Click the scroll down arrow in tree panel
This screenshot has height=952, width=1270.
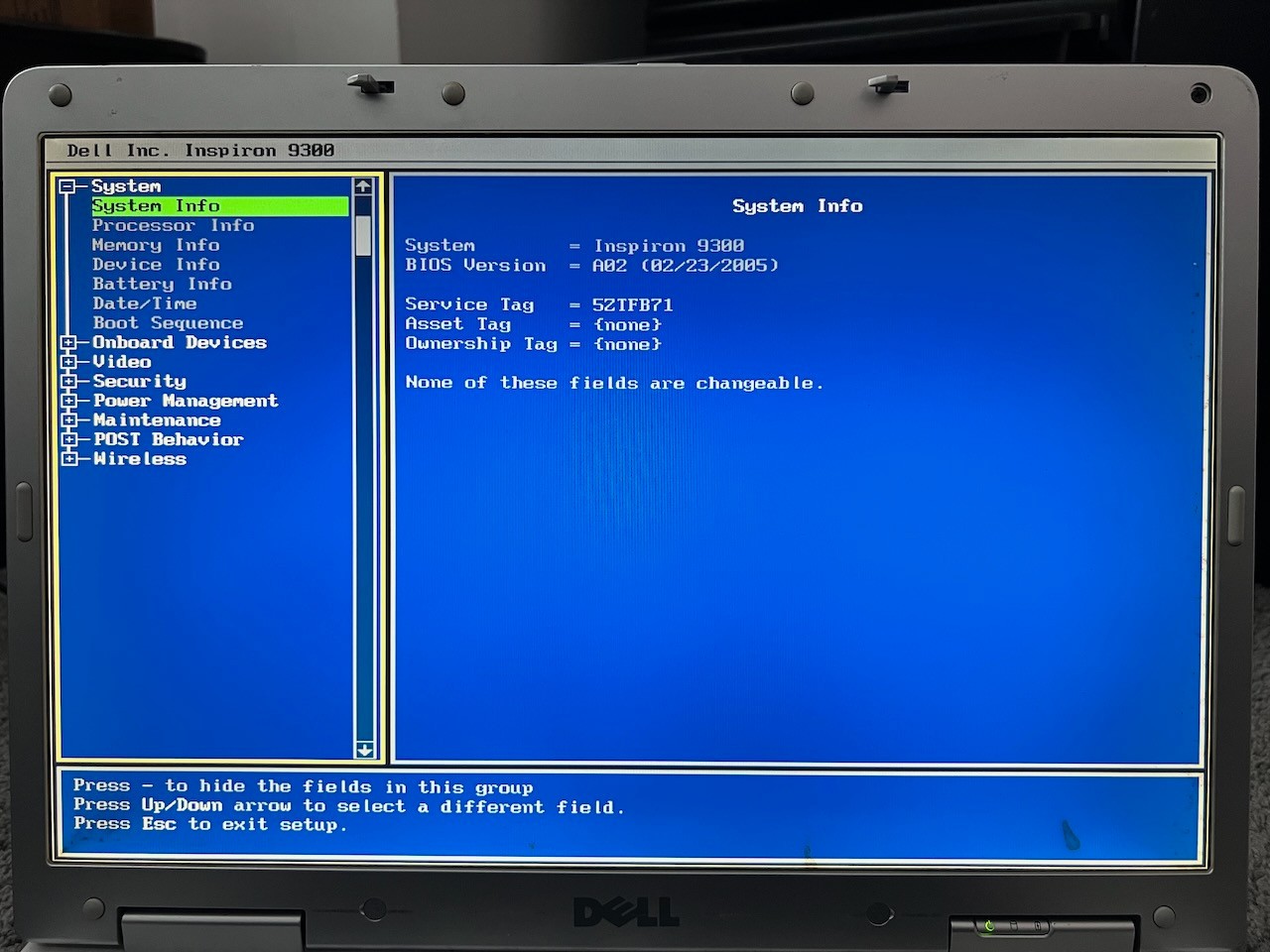(x=363, y=750)
